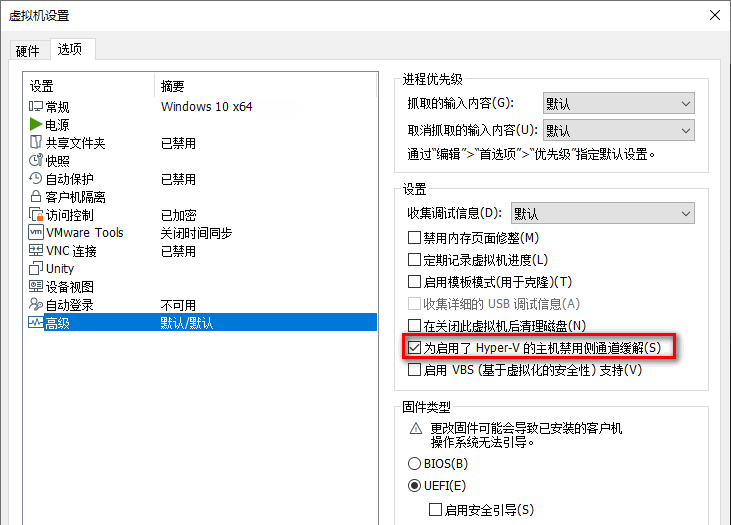Click the Unity windows icon
The image size is (731, 525).
click(36, 269)
